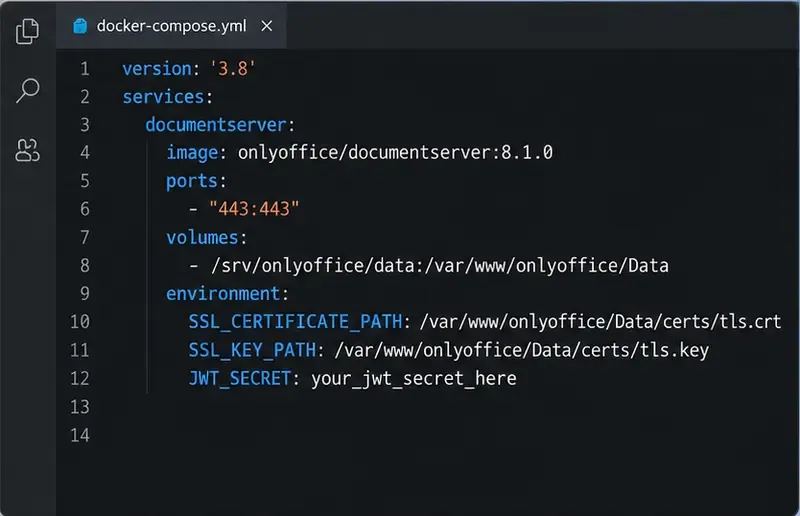Click 'your_jwt_secret_here' value
The height and width of the screenshot is (516, 800).
(x=414, y=379)
